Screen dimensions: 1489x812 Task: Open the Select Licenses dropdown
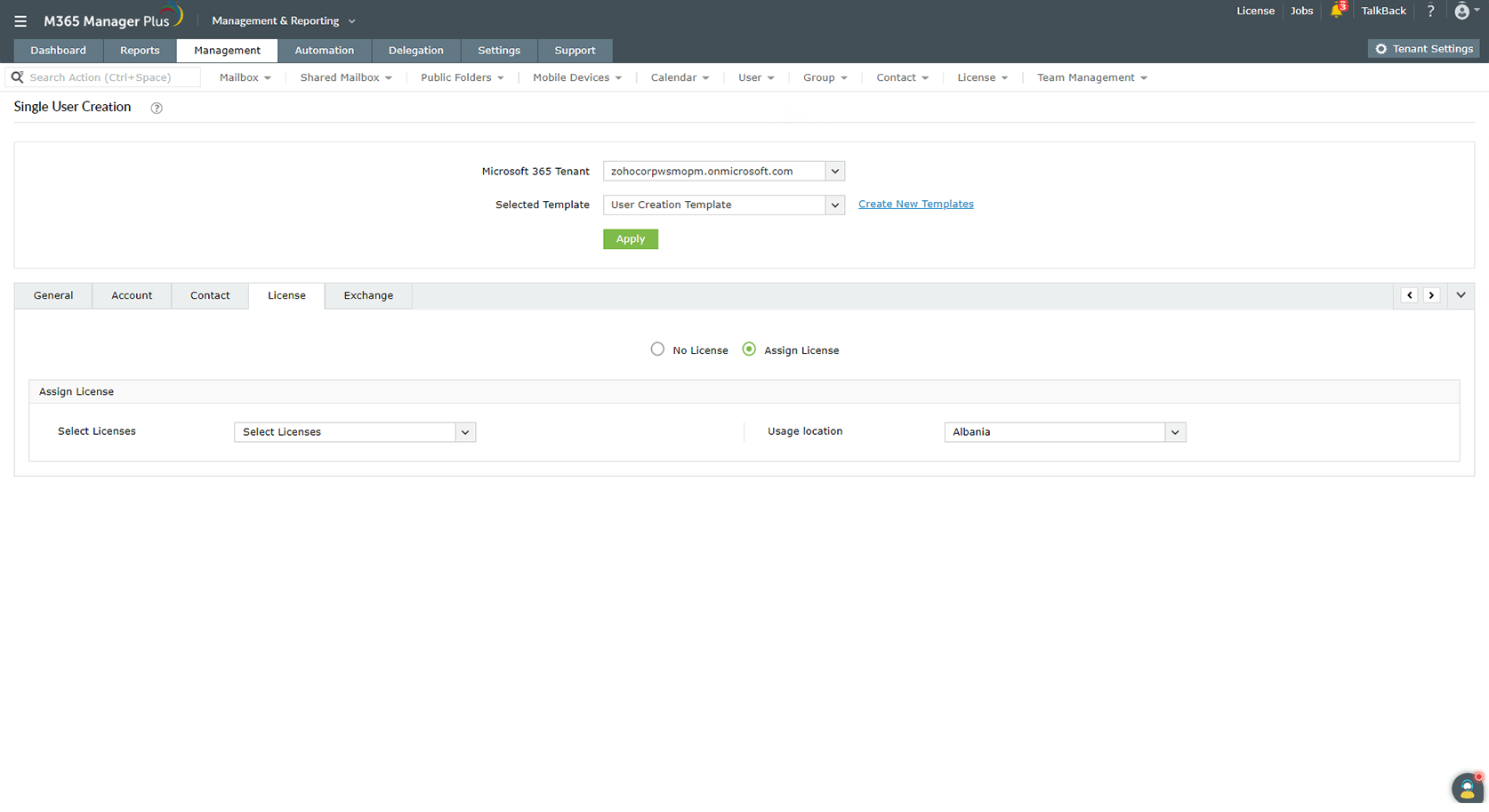click(355, 432)
